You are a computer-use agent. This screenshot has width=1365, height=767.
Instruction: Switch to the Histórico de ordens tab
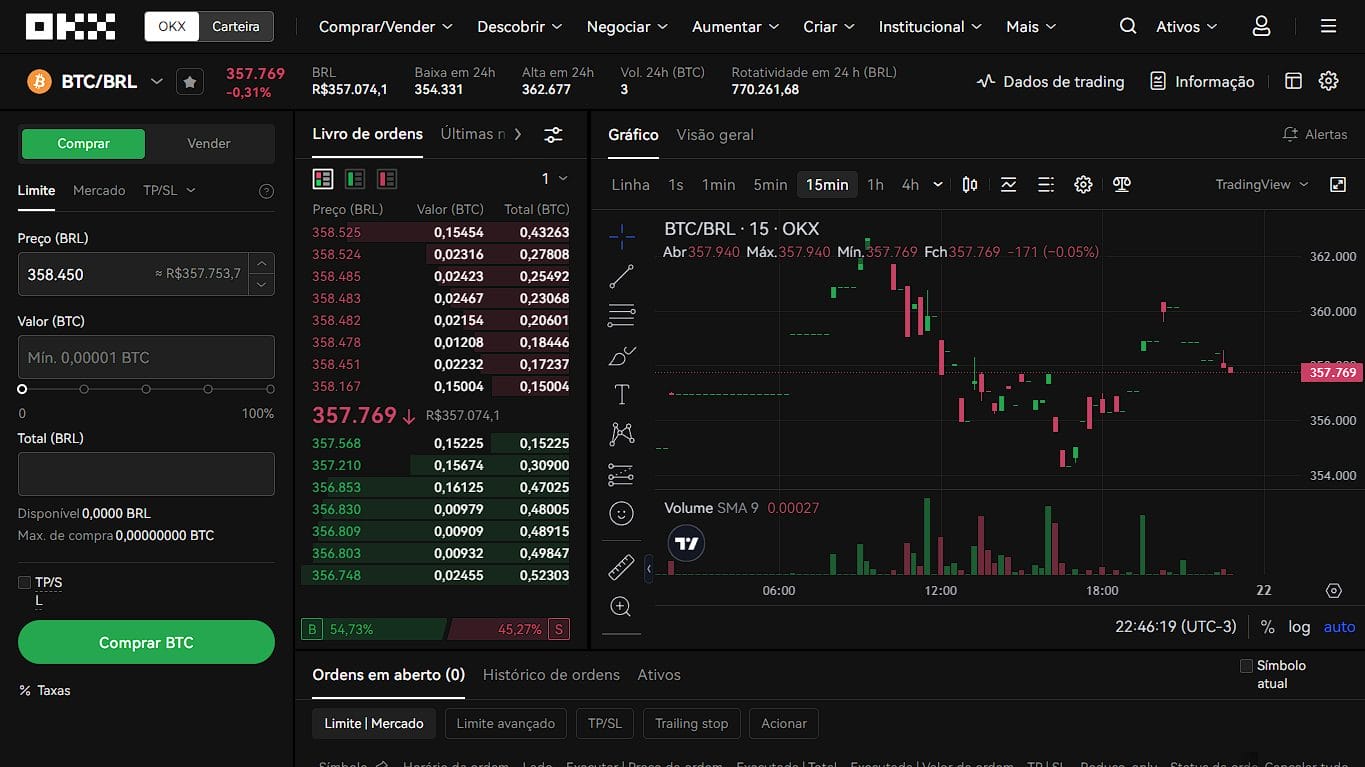point(551,675)
